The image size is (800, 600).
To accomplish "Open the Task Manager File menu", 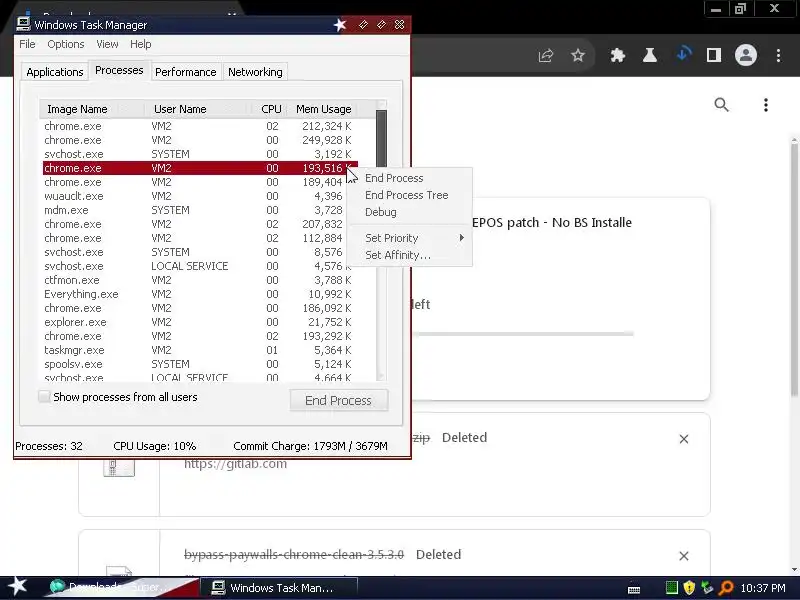I will tap(27, 44).
